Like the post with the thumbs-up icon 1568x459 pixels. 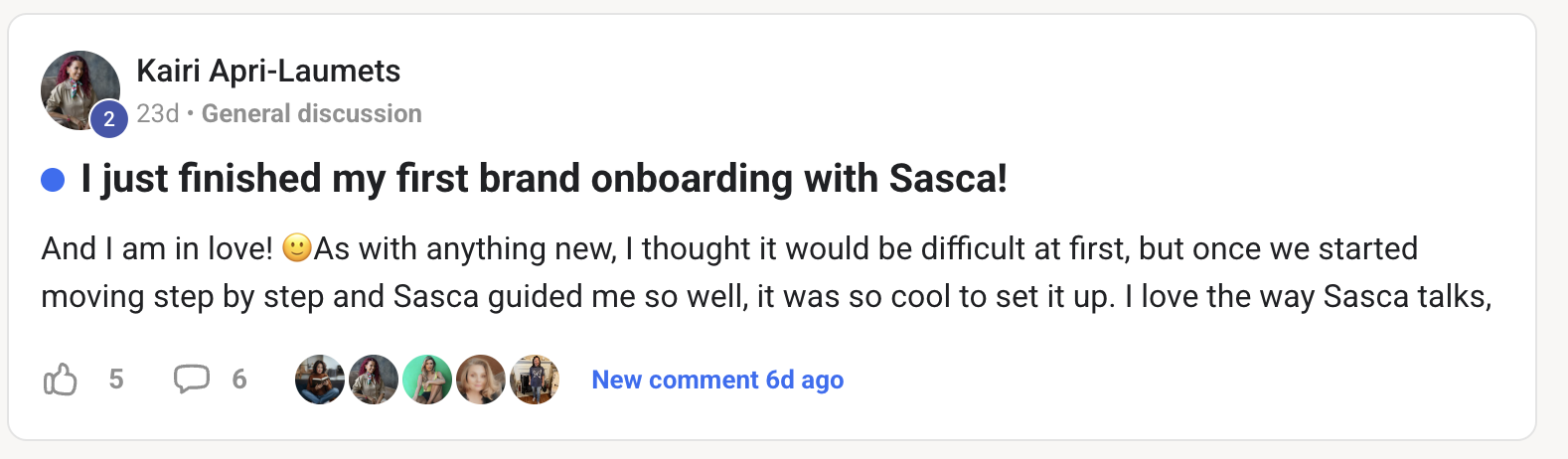[x=61, y=380]
